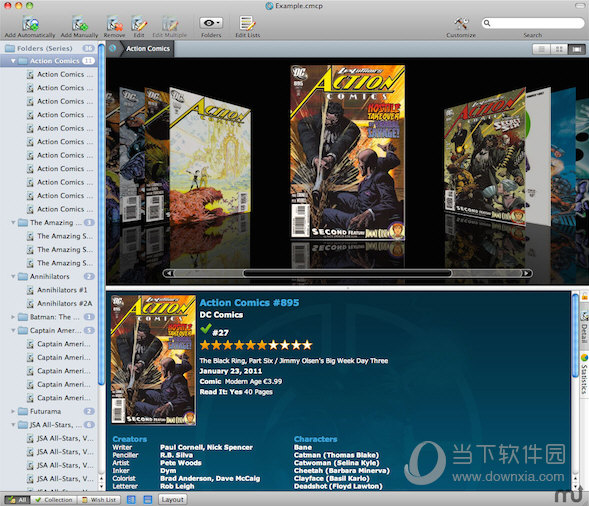Click the globe icon in breadcrumb bar
Screen dimensions: 589x506
click(x=112, y=48)
